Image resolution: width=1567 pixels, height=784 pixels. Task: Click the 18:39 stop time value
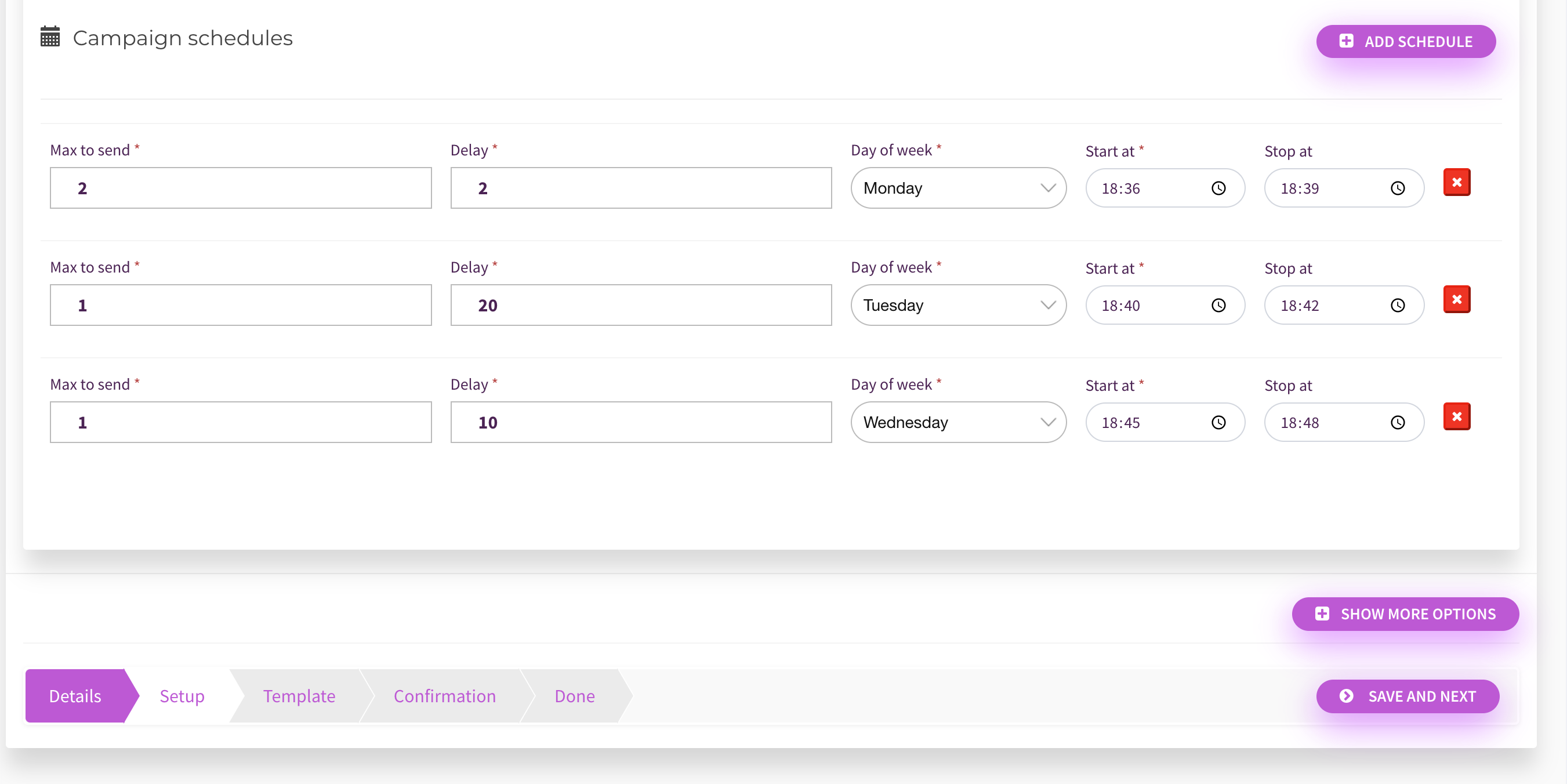pos(1299,188)
